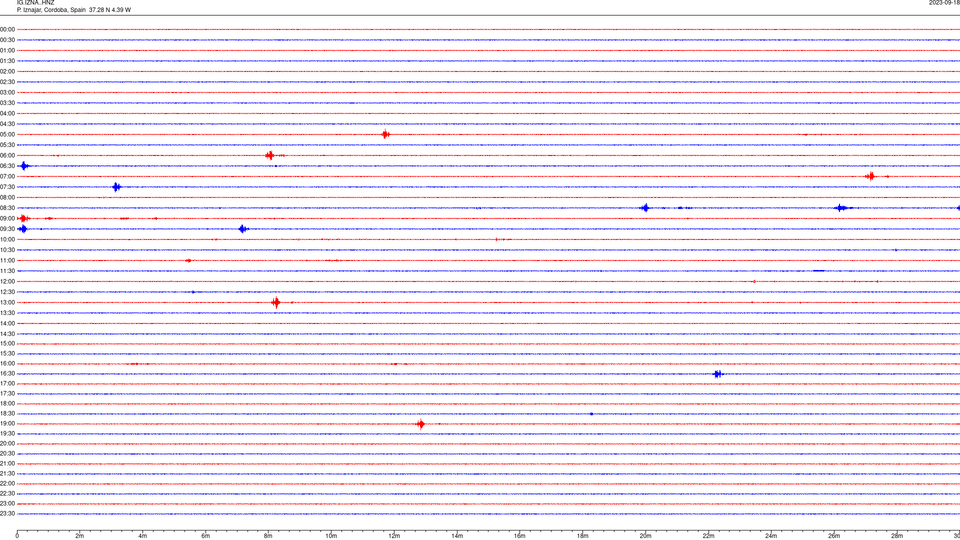Click the 22:00 row time label
This screenshot has width=960, height=540.
7,484
